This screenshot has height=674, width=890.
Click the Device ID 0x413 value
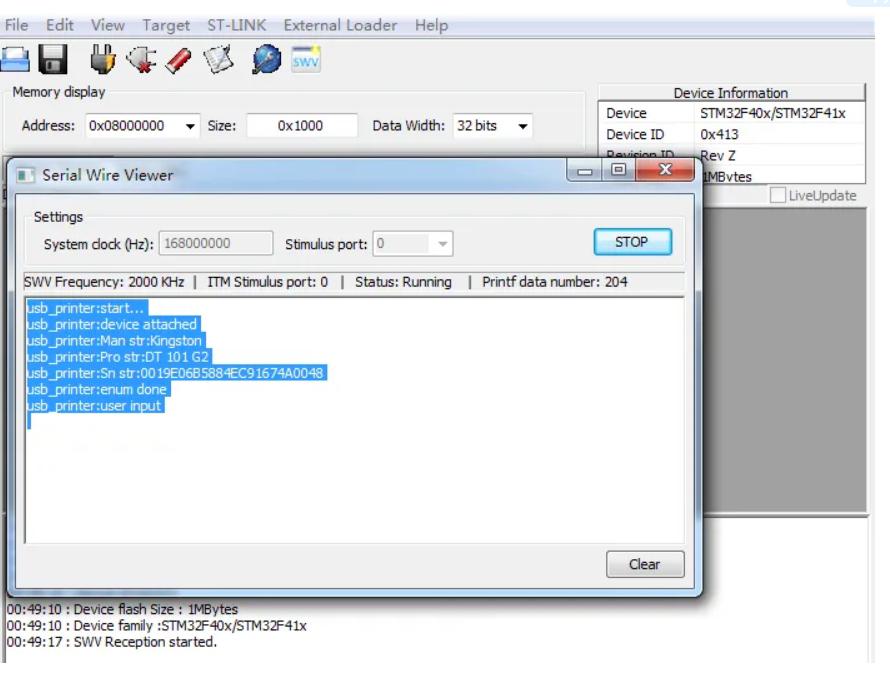click(719, 134)
